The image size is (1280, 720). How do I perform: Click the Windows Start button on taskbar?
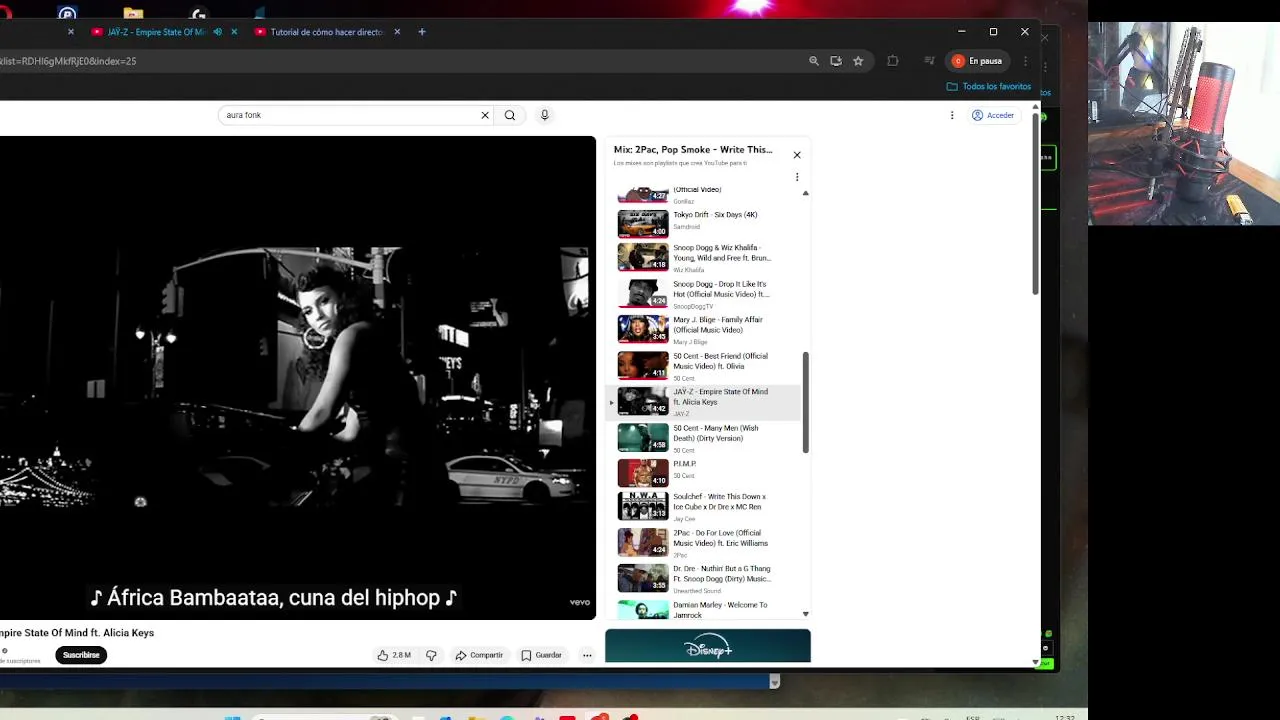(x=233, y=716)
